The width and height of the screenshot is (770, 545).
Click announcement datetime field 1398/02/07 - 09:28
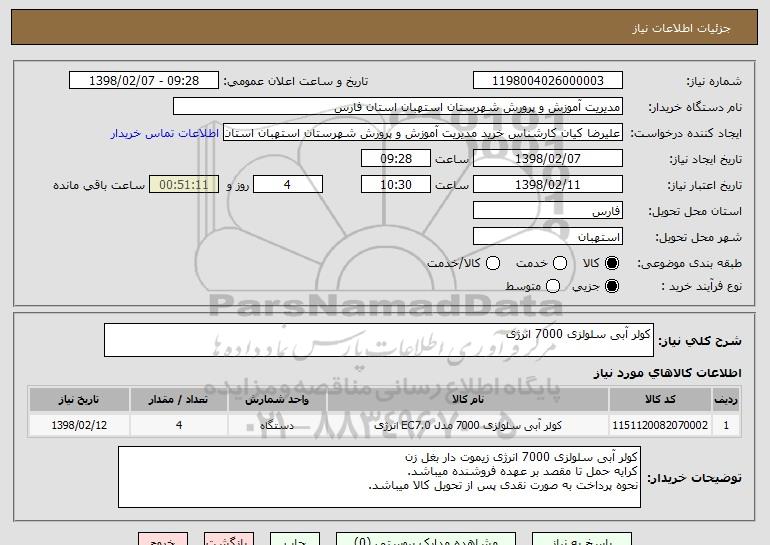click(144, 81)
